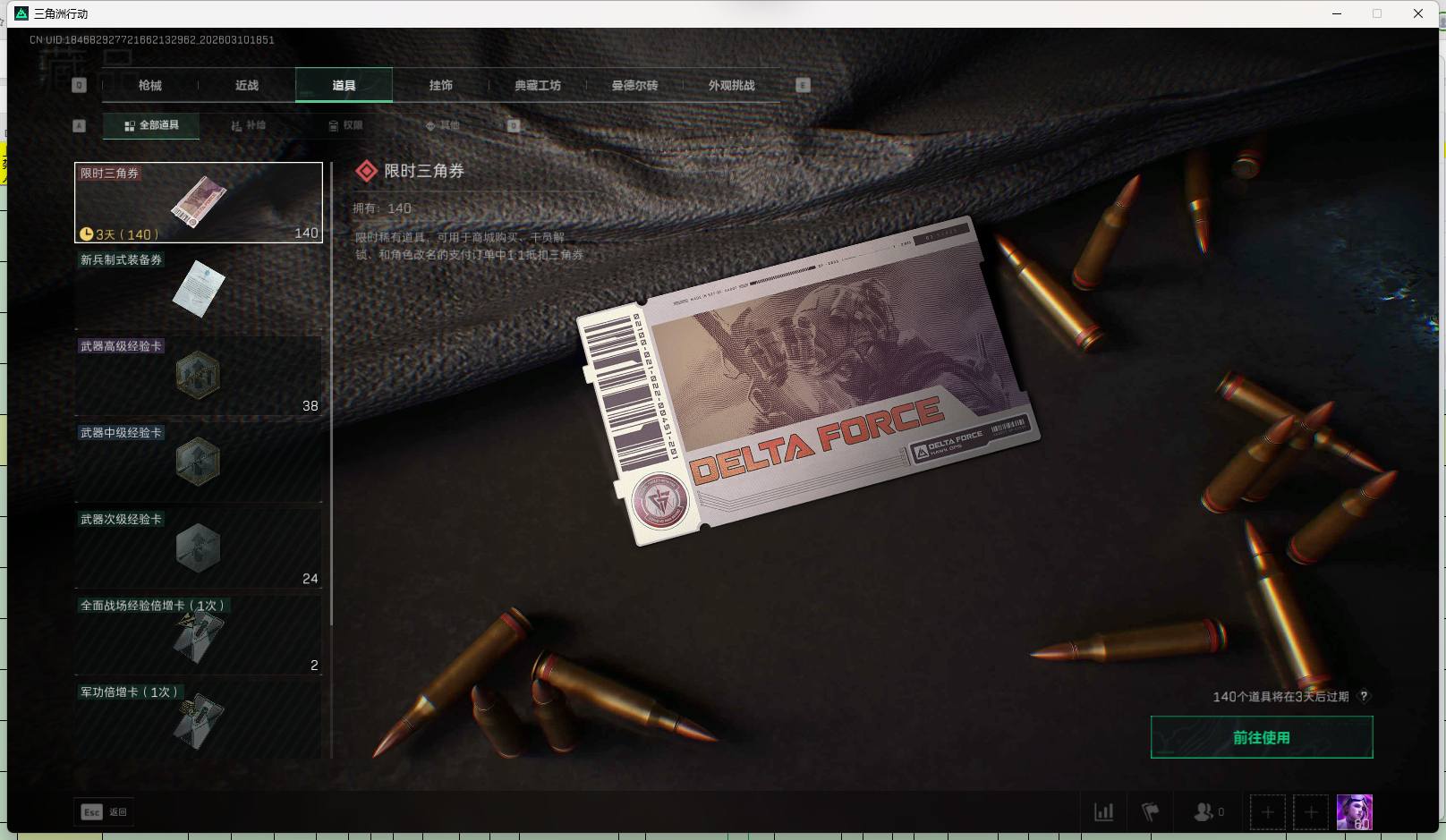Click the 三角洲行动 window title icon

click(22, 13)
